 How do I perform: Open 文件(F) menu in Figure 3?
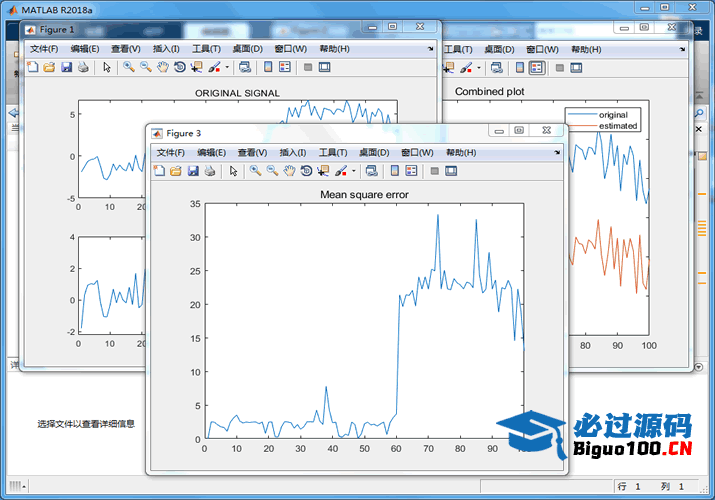click(171, 153)
